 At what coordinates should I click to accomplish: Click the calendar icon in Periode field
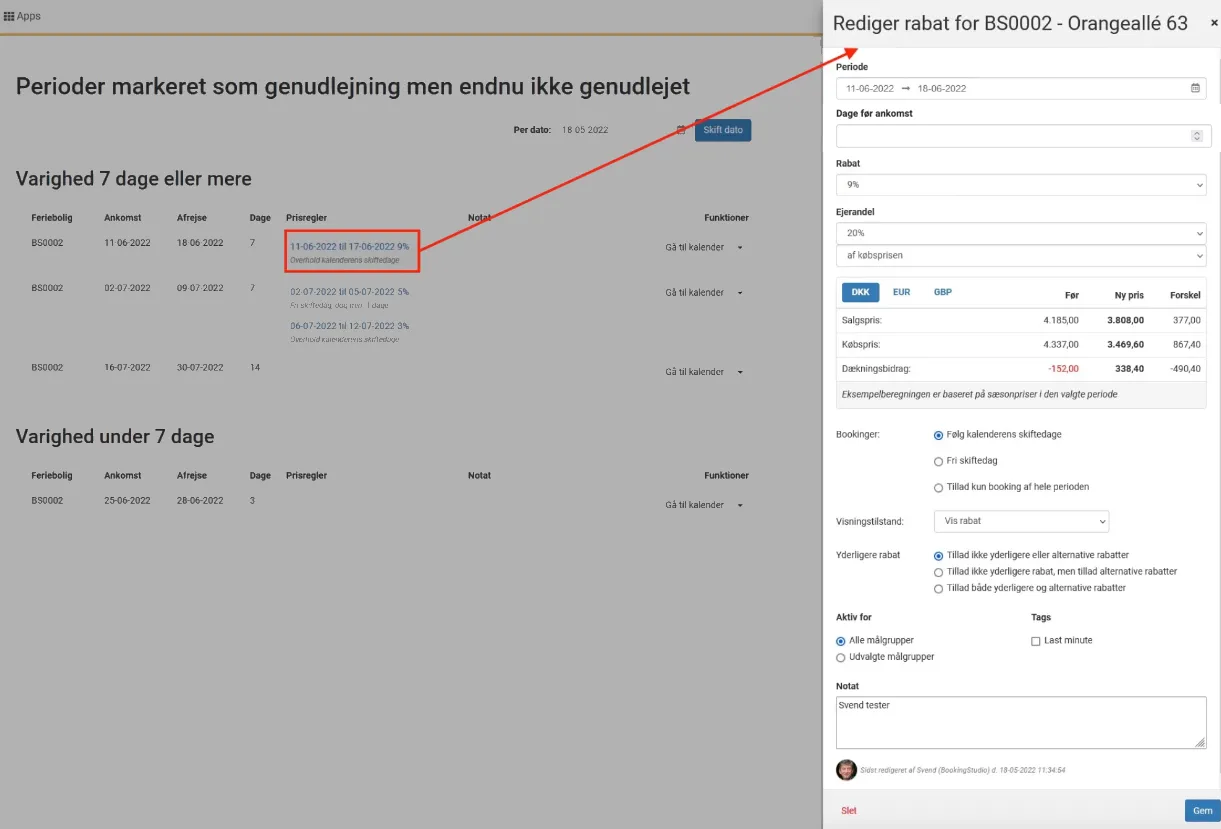click(x=1195, y=88)
